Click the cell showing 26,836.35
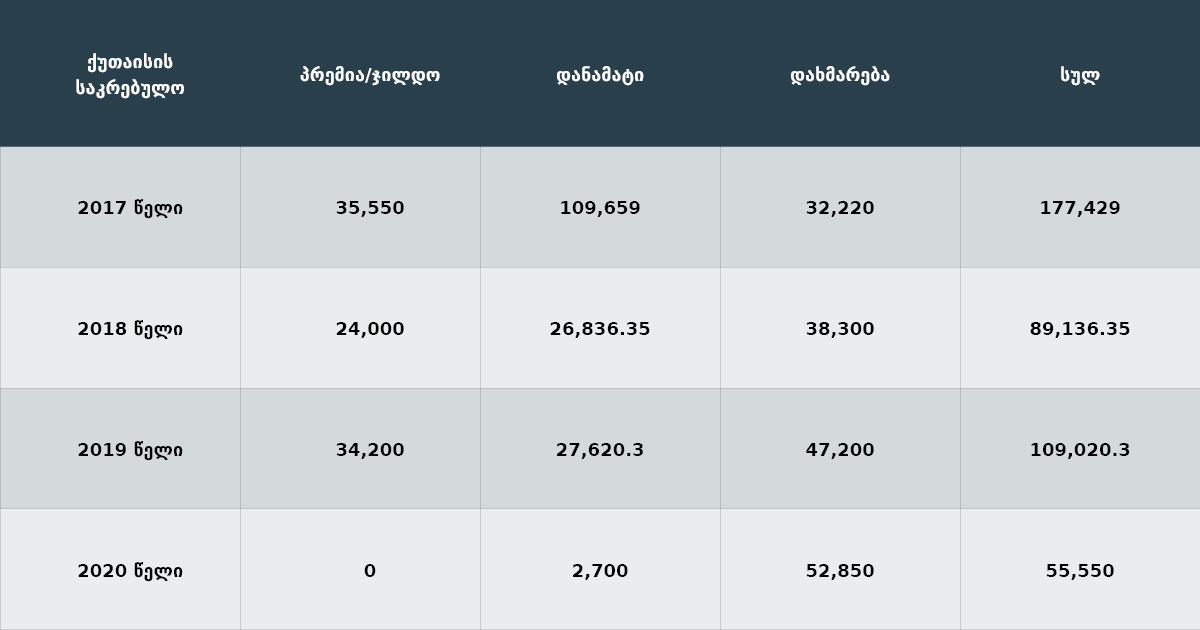Screen dimensions: 1200x630 600,329
